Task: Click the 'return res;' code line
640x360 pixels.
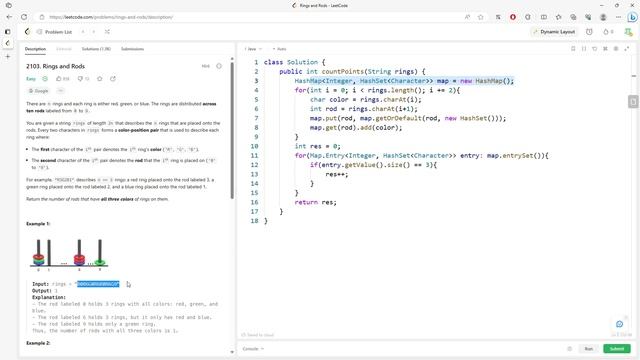Action: point(316,202)
